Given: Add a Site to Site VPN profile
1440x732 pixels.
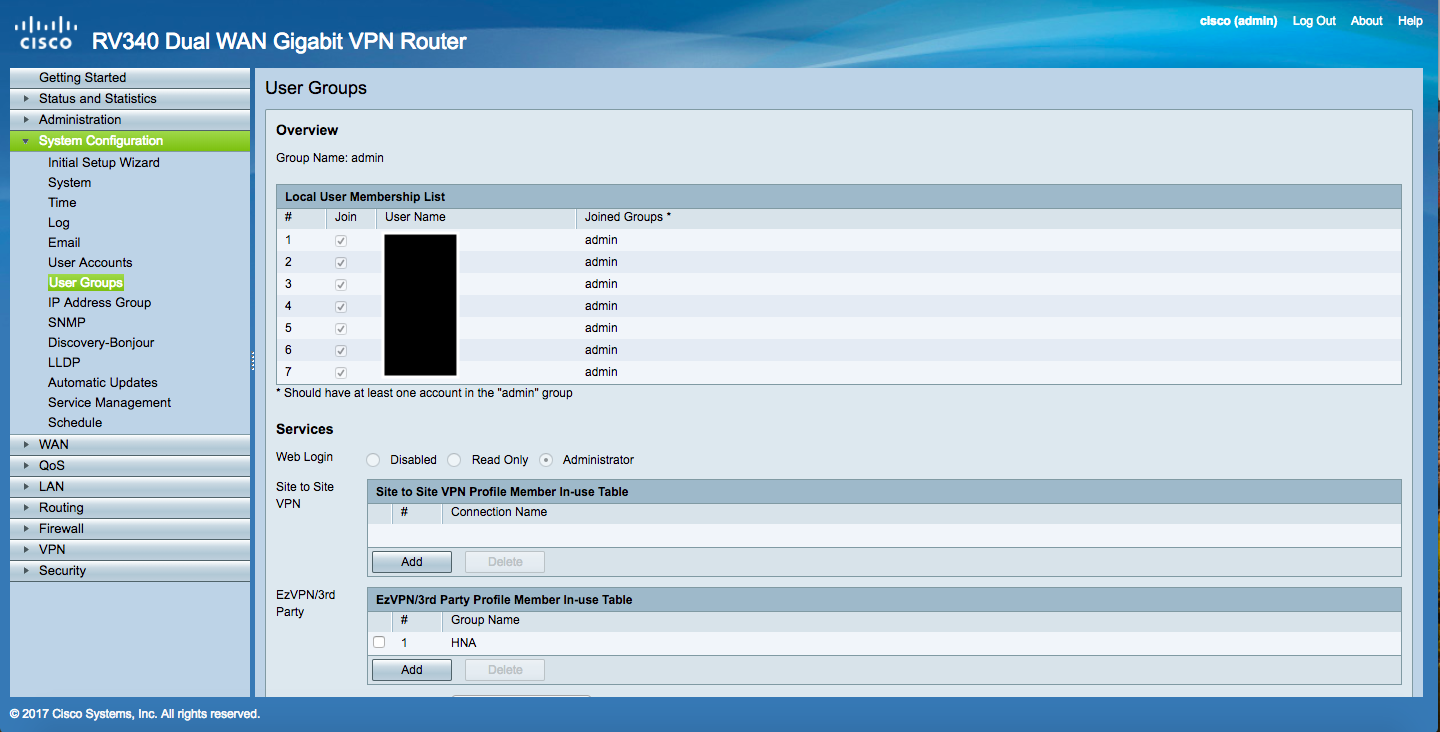Looking at the screenshot, I should 412,562.
